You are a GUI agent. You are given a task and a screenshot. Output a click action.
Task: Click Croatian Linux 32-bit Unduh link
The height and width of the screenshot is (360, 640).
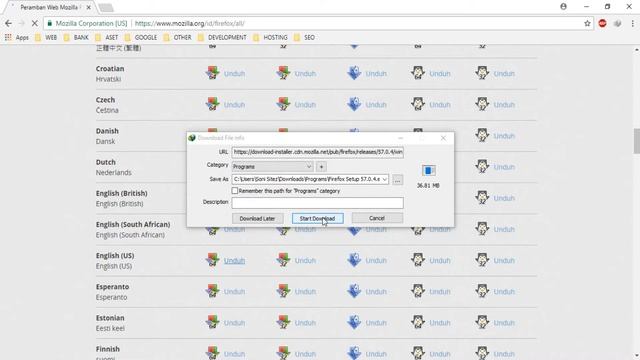pos(504,73)
